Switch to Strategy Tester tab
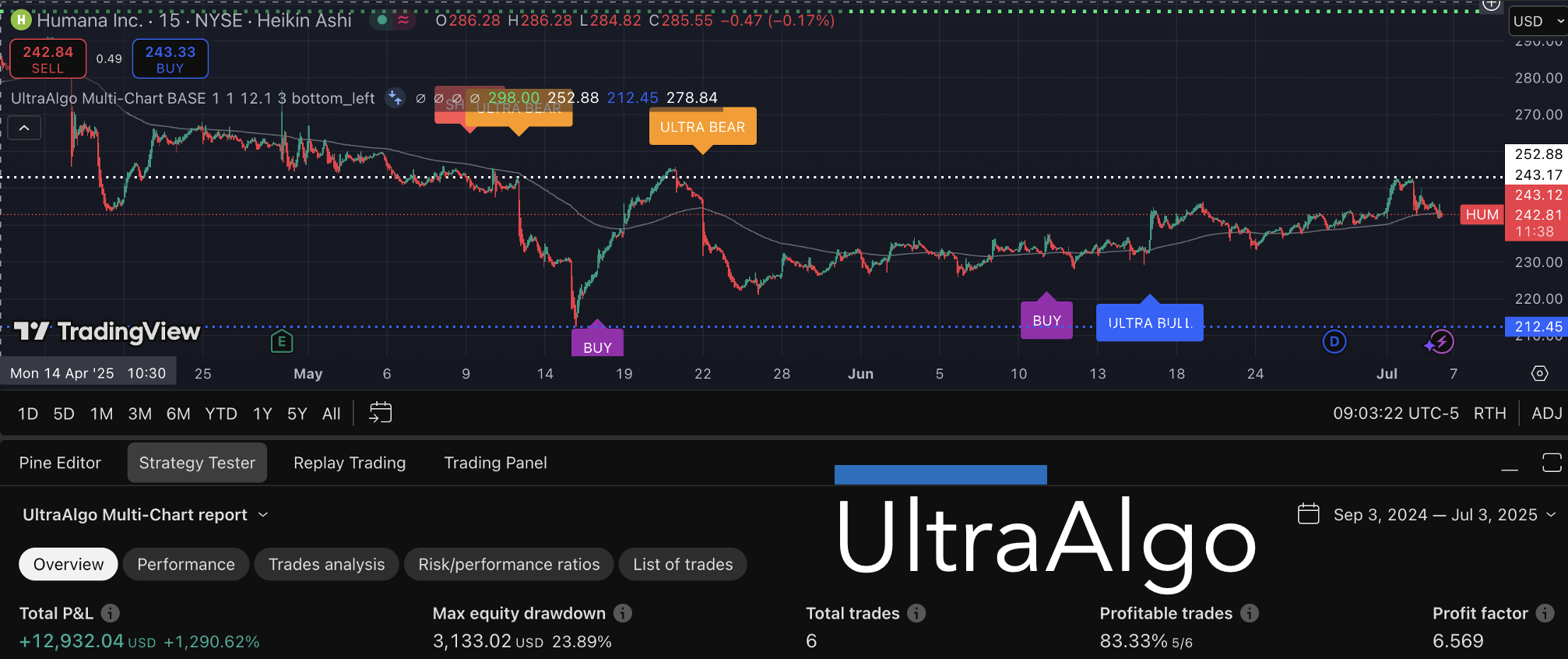The width and height of the screenshot is (1568, 659). click(197, 463)
